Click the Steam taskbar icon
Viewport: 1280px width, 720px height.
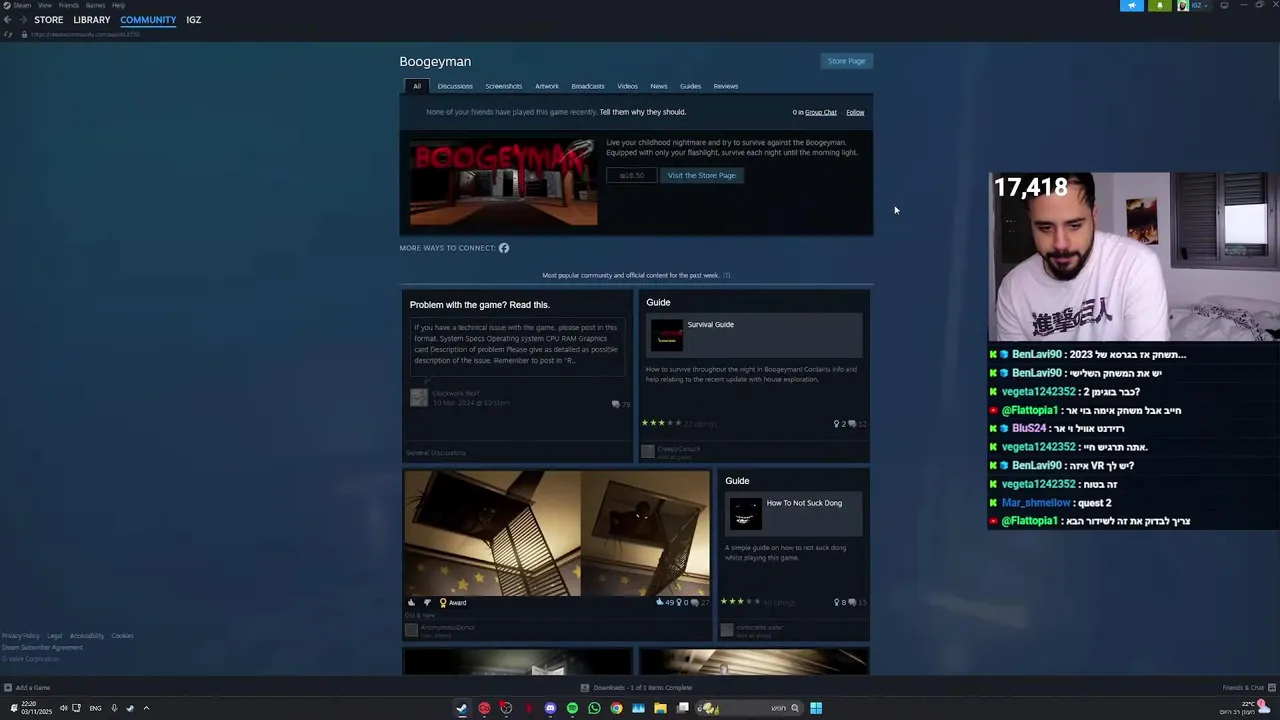pyautogui.click(x=462, y=708)
